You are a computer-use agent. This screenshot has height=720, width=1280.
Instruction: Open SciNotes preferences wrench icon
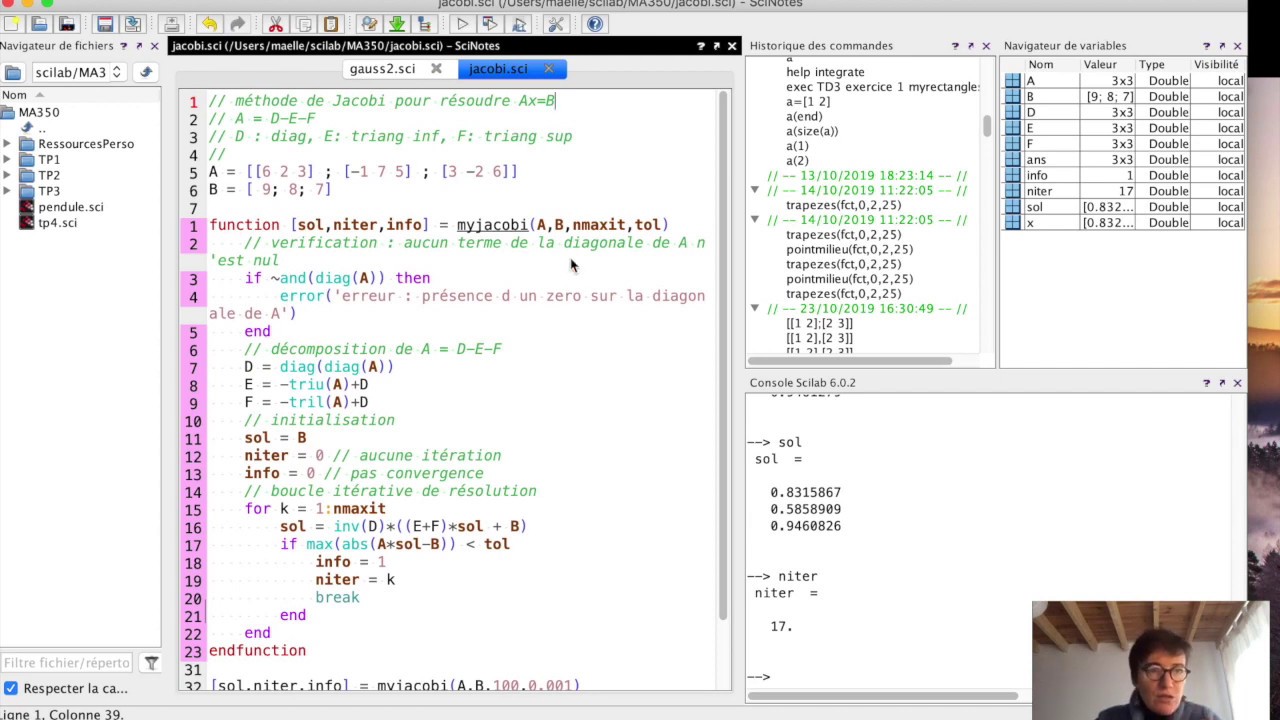(x=556, y=24)
